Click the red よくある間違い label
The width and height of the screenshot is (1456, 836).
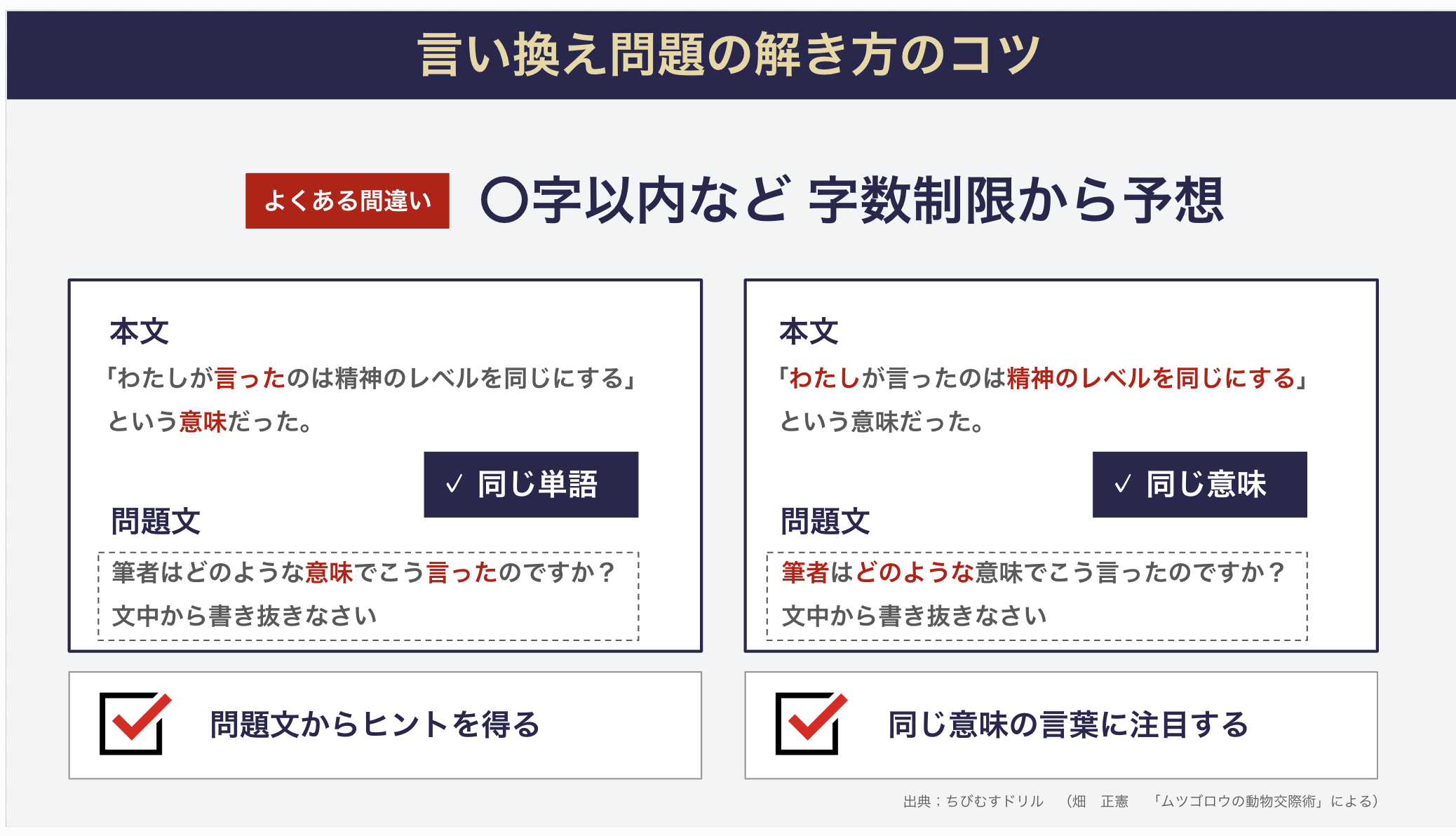(x=347, y=201)
